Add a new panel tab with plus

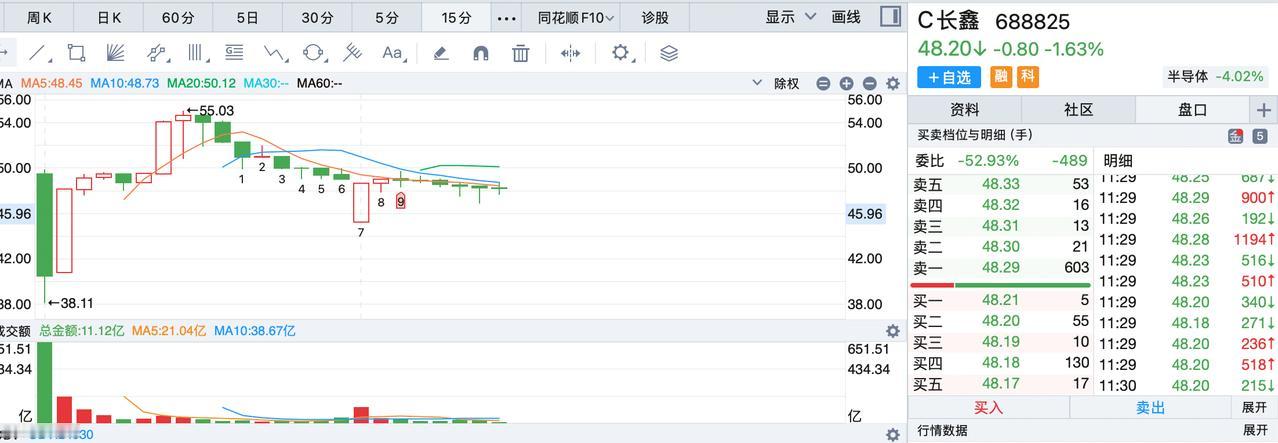[1264, 110]
